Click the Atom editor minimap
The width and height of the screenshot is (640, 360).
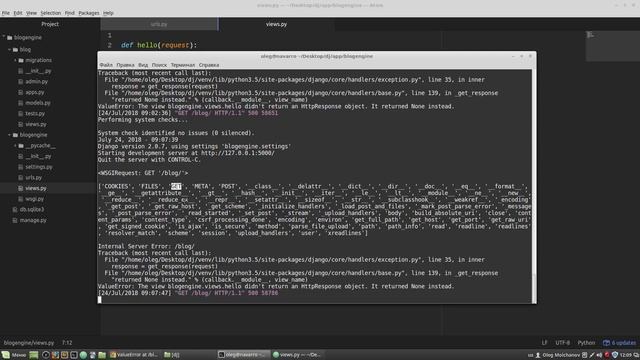[612, 46]
